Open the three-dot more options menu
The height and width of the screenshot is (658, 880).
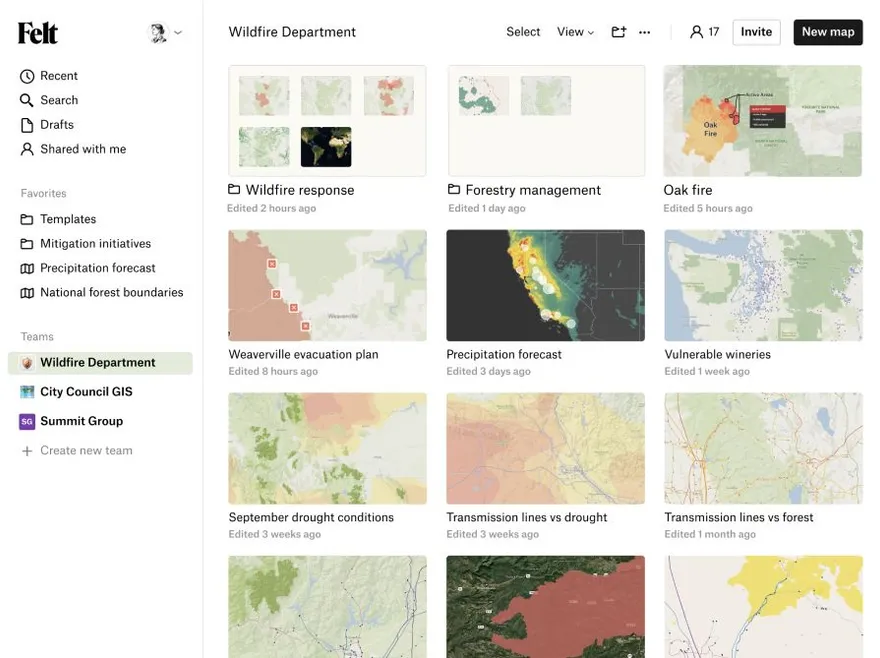(x=645, y=33)
